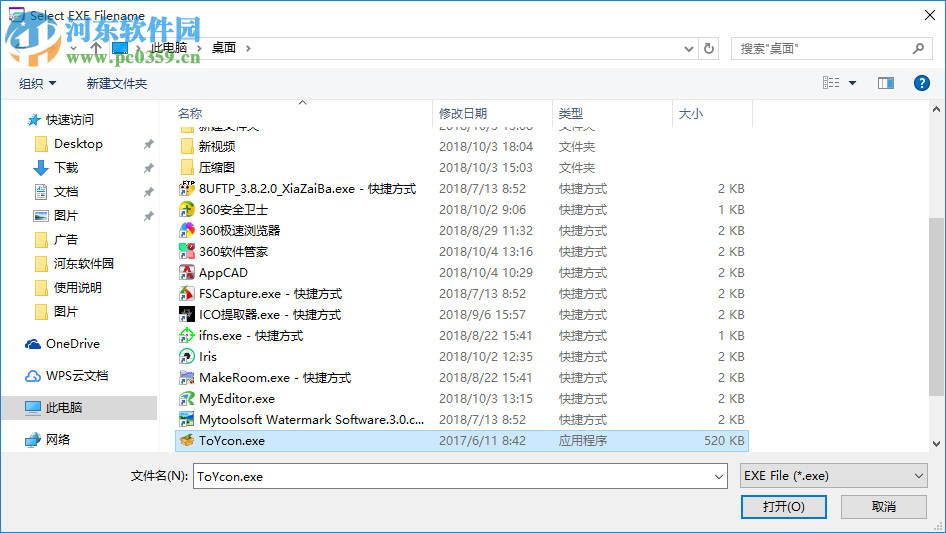Click the MakeRoom.exe shortcut icon
Viewport: 946px width, 533px height.
click(187, 378)
